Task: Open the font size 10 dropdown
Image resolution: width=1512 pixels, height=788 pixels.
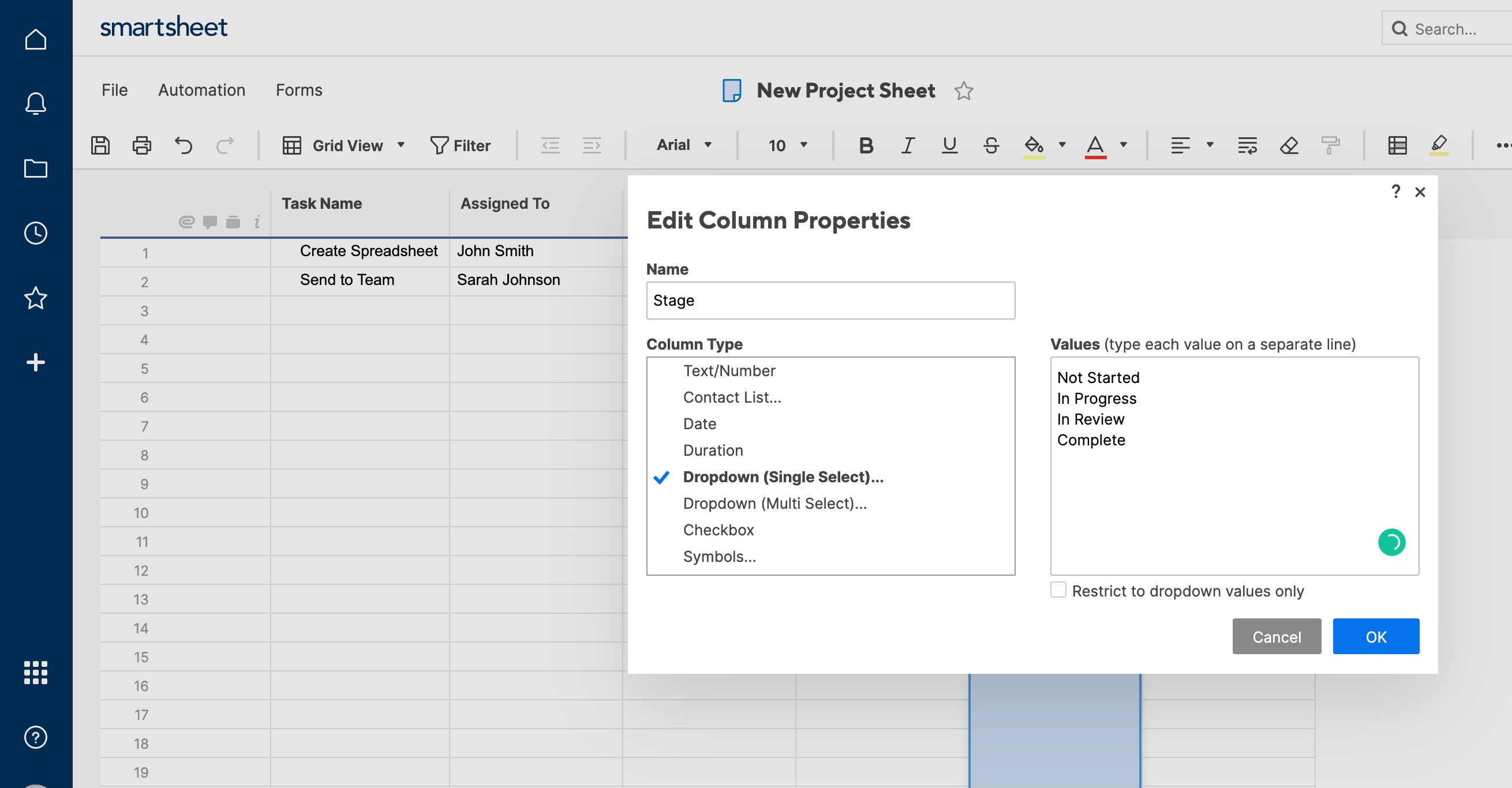Action: pyautogui.click(x=787, y=145)
